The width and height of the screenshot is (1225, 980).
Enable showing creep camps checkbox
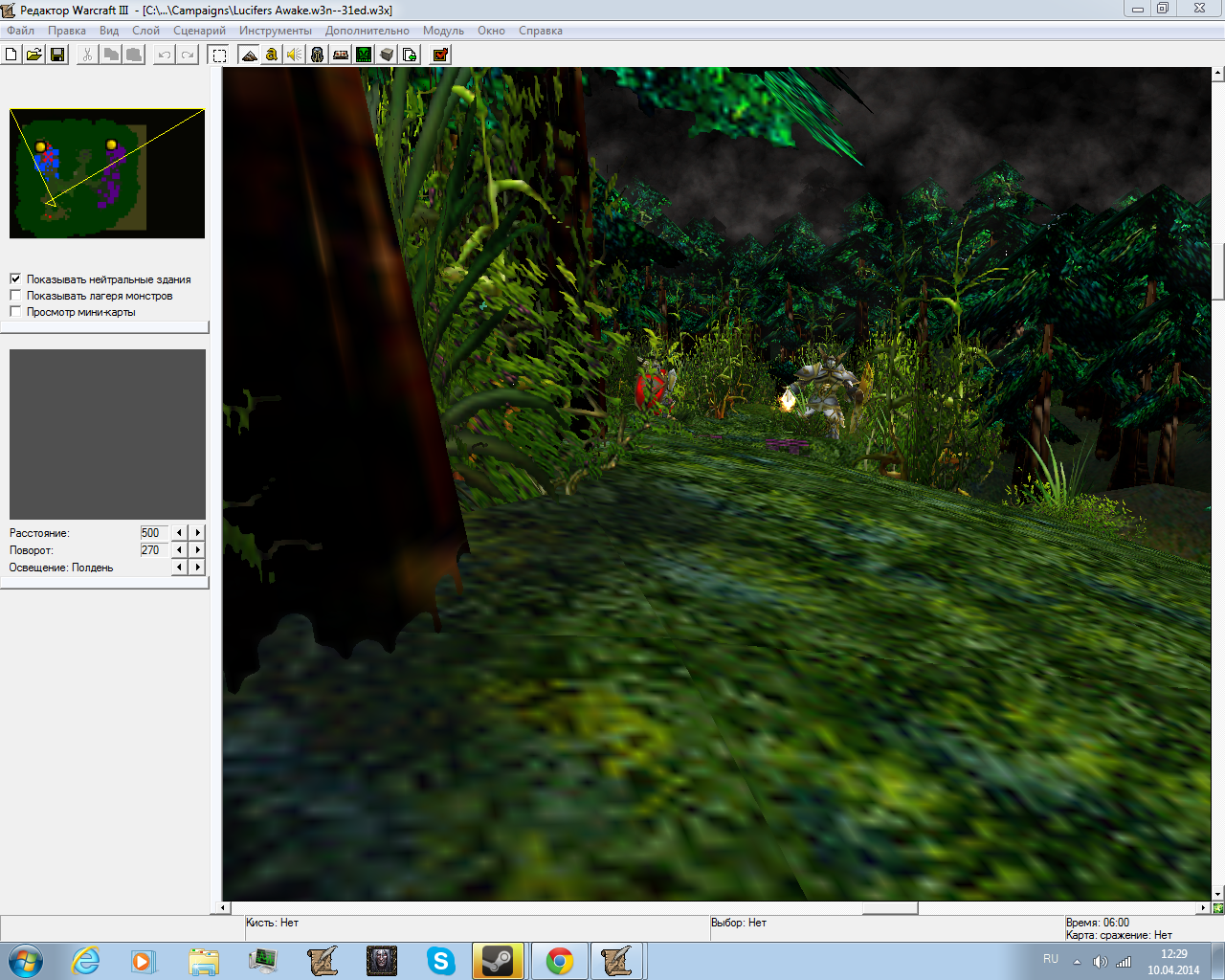point(15,295)
